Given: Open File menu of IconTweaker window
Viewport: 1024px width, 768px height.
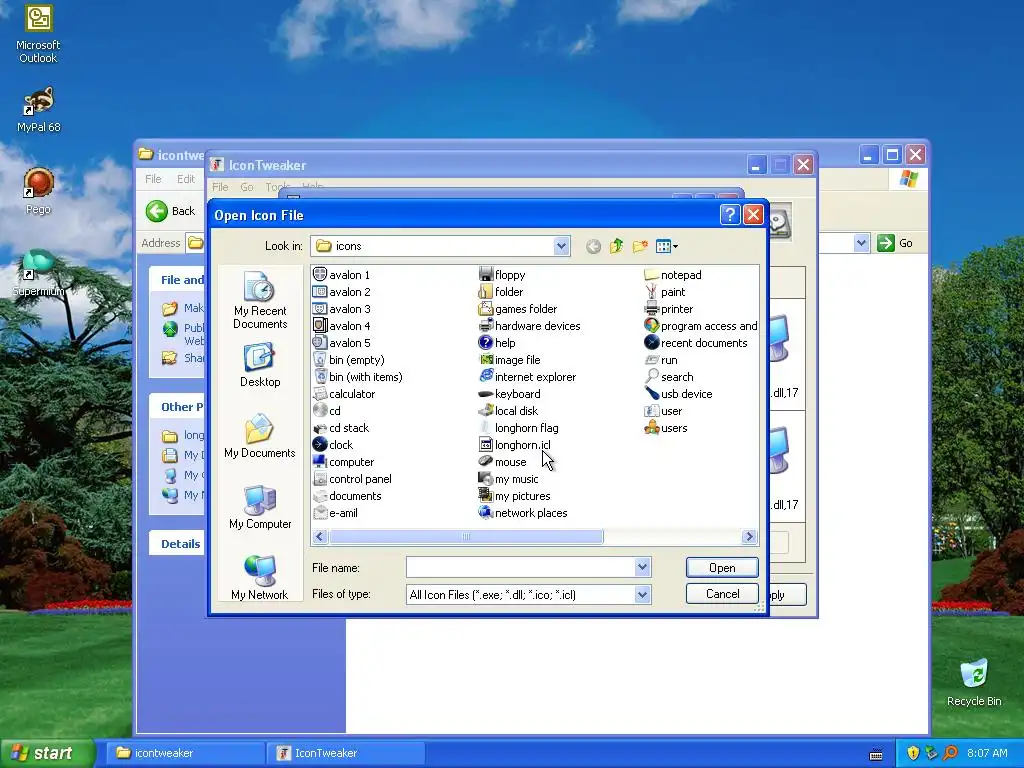Looking at the screenshot, I should [x=220, y=187].
